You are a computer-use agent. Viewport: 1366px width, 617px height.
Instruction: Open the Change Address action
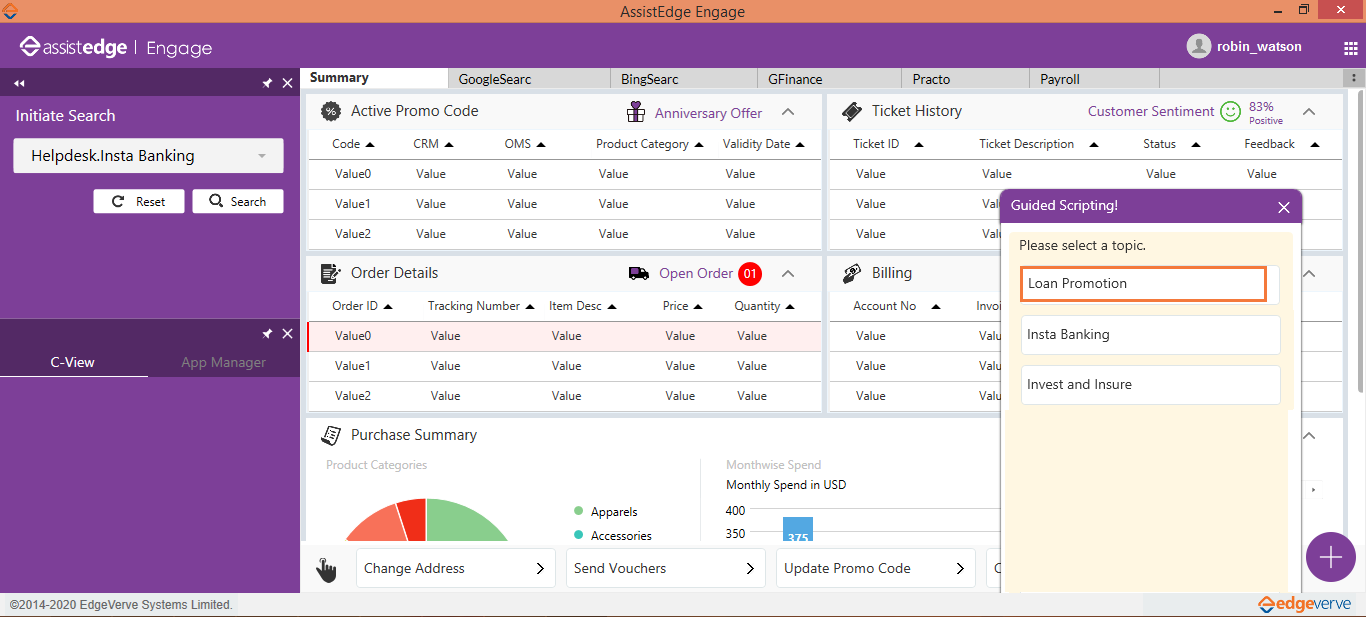(x=456, y=568)
